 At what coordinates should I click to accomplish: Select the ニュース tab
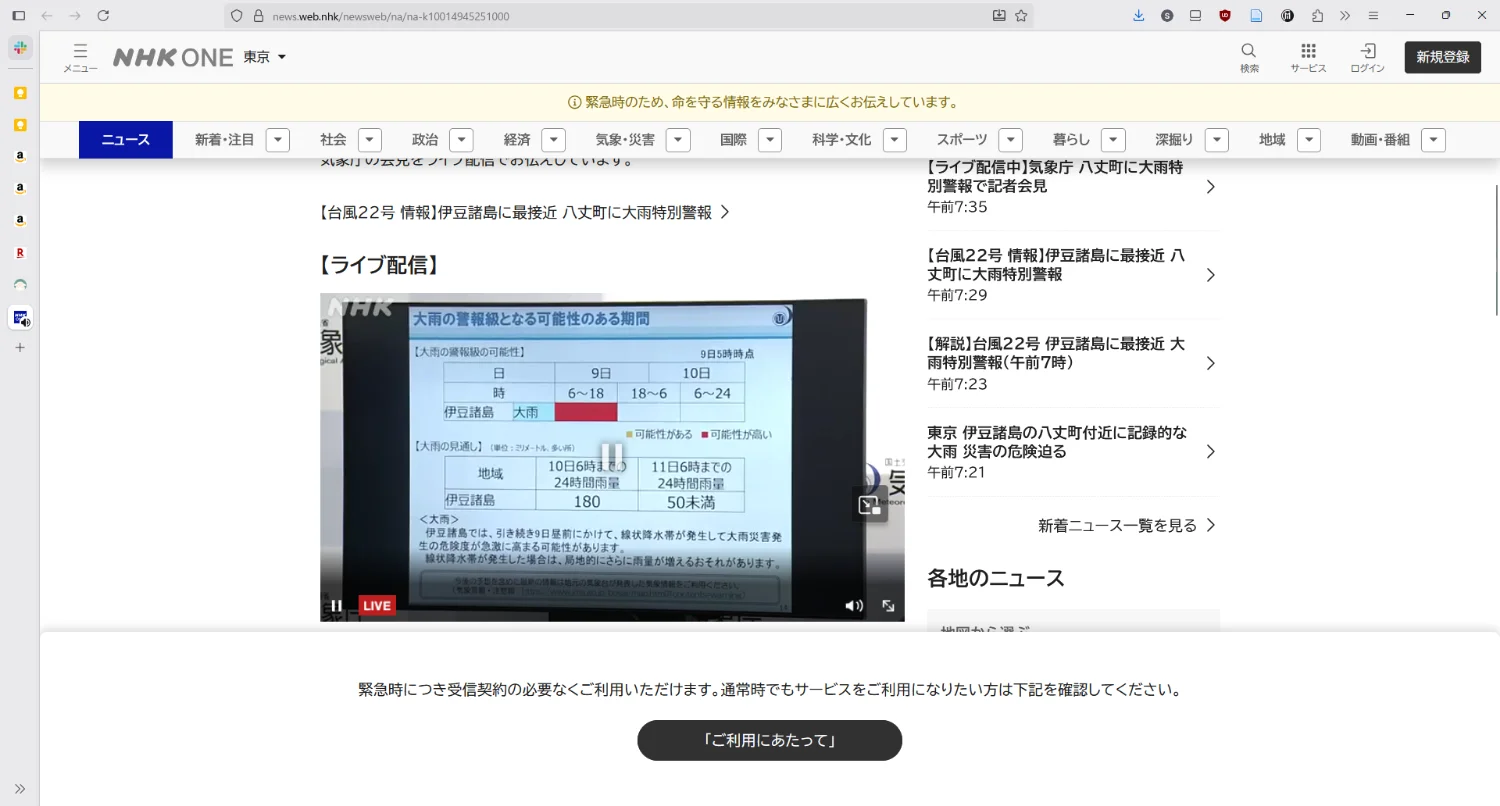(126, 140)
